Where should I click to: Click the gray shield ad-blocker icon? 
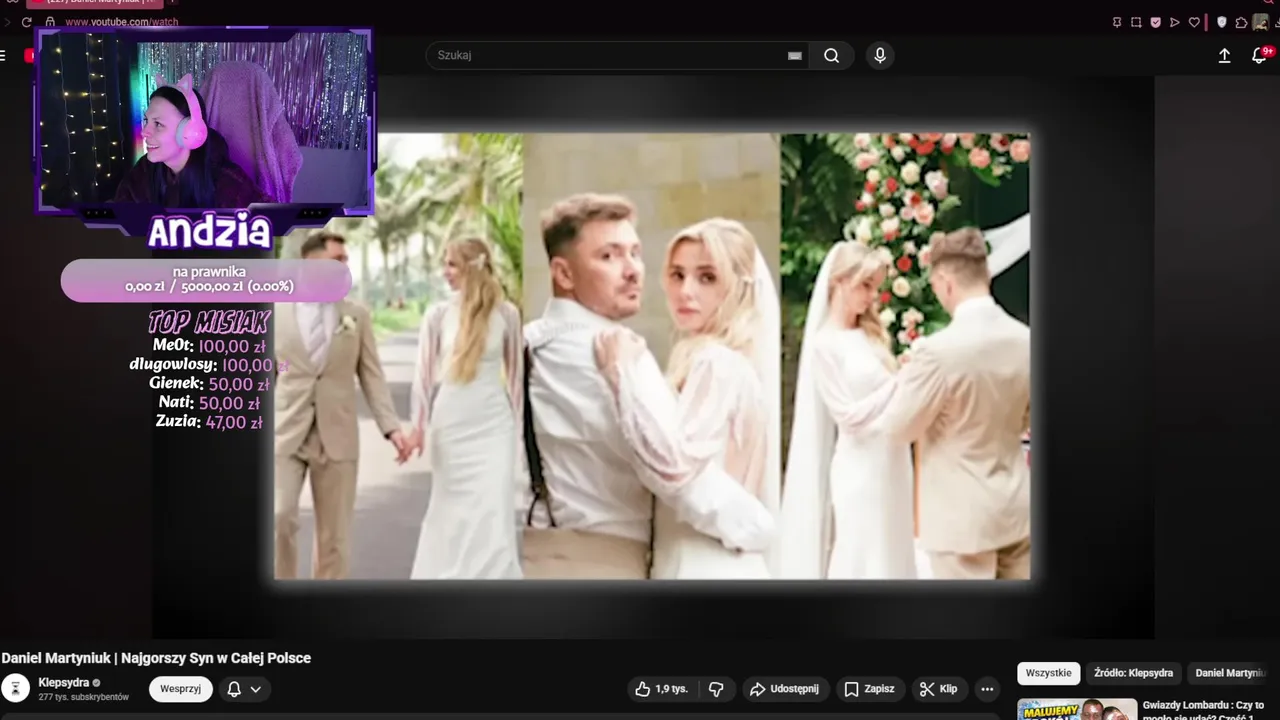[x=1221, y=22]
